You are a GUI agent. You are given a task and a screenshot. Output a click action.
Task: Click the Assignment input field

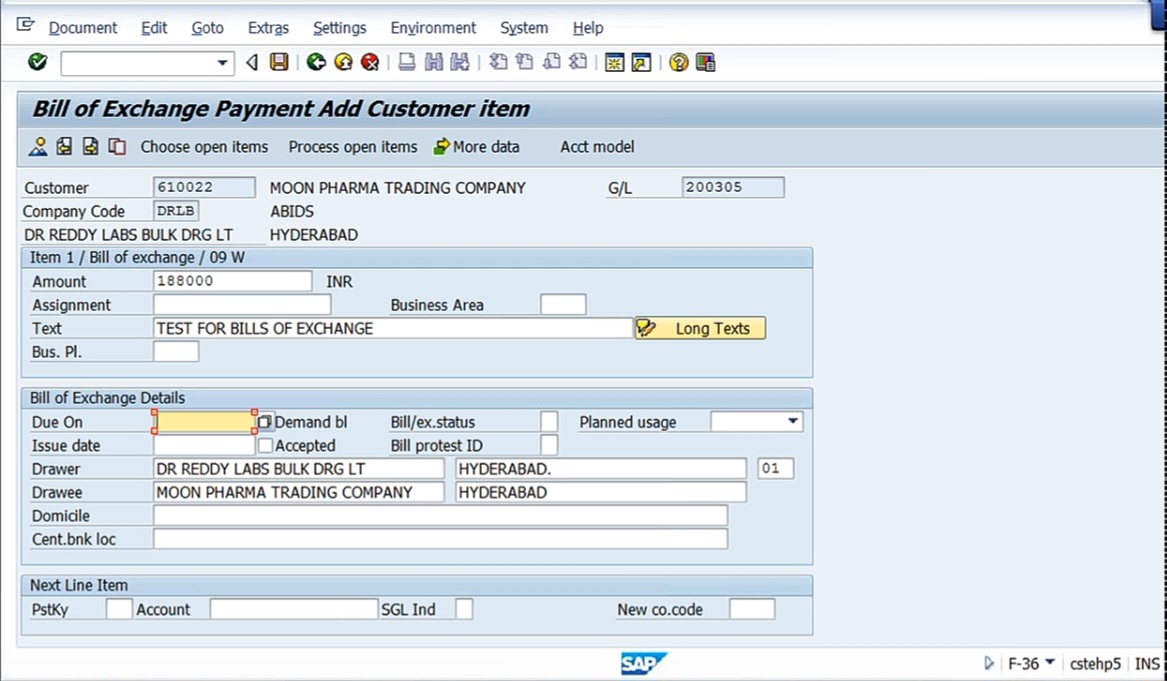(x=242, y=304)
